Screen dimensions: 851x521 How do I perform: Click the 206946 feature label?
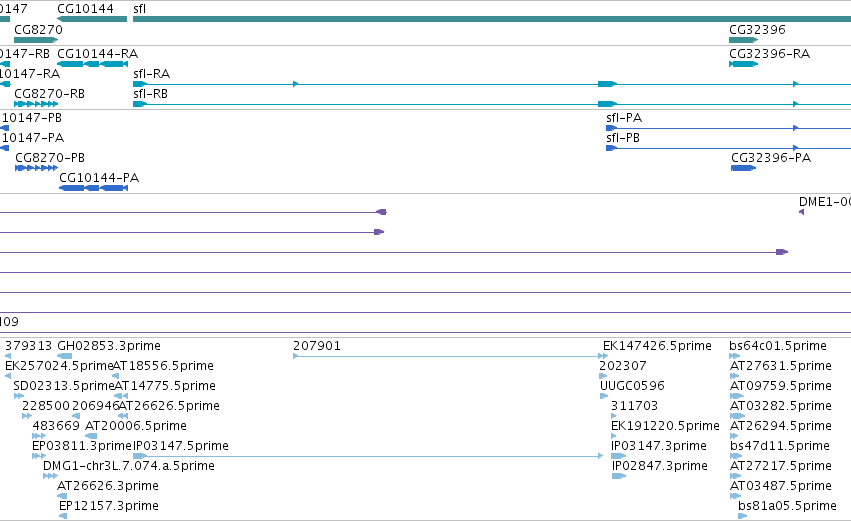[96, 406]
